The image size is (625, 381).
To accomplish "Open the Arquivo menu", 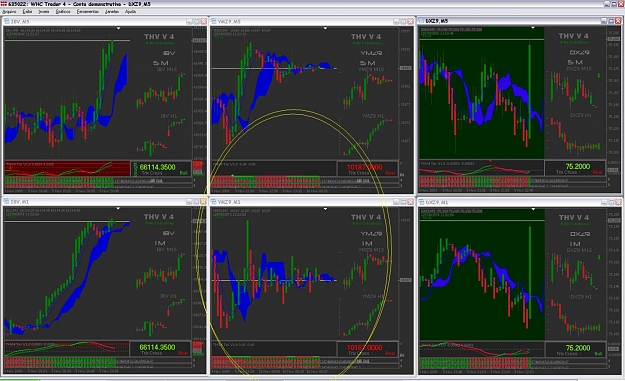I will (9, 12).
